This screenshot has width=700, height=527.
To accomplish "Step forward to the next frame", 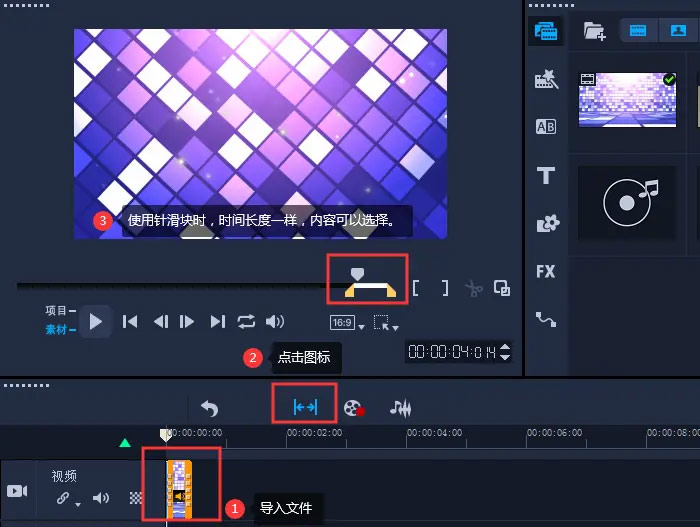I will pyautogui.click(x=187, y=322).
